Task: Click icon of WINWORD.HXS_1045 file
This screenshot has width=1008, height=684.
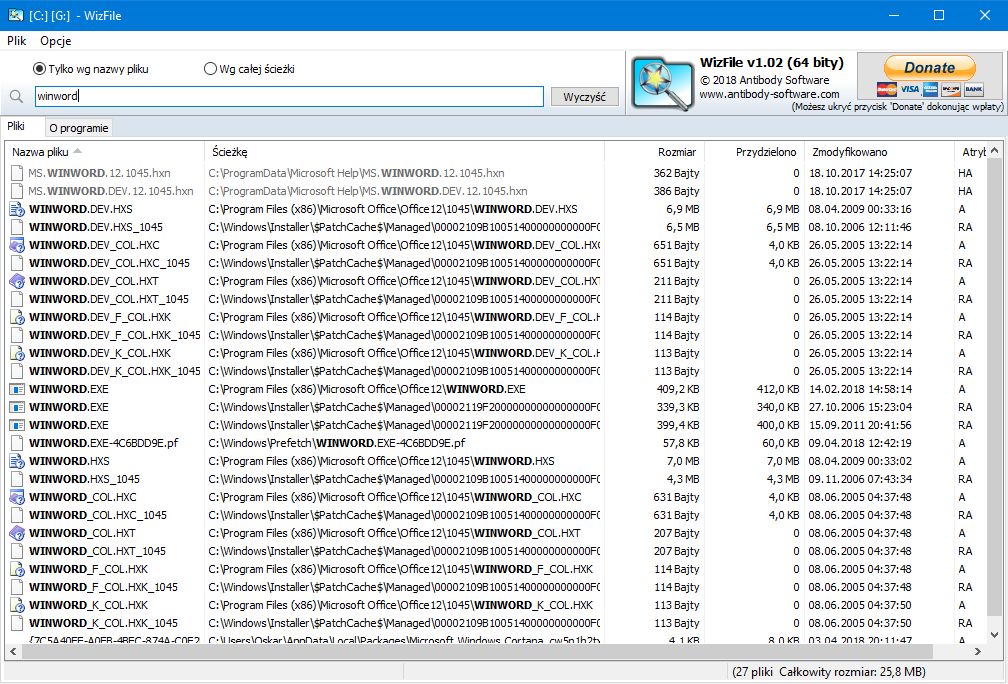Action: (17, 479)
